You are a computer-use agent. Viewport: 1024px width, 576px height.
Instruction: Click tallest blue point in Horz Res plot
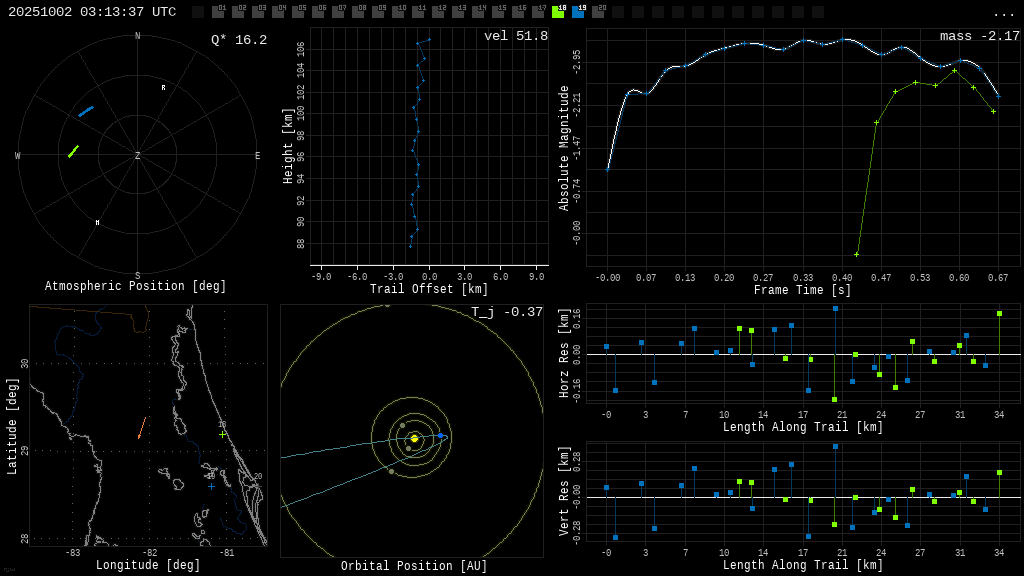tap(835, 309)
